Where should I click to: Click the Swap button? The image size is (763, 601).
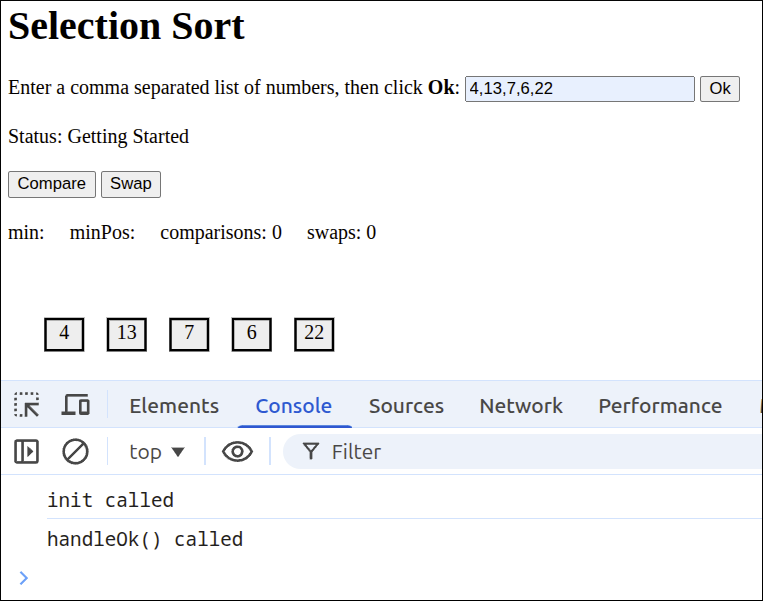tap(130, 184)
